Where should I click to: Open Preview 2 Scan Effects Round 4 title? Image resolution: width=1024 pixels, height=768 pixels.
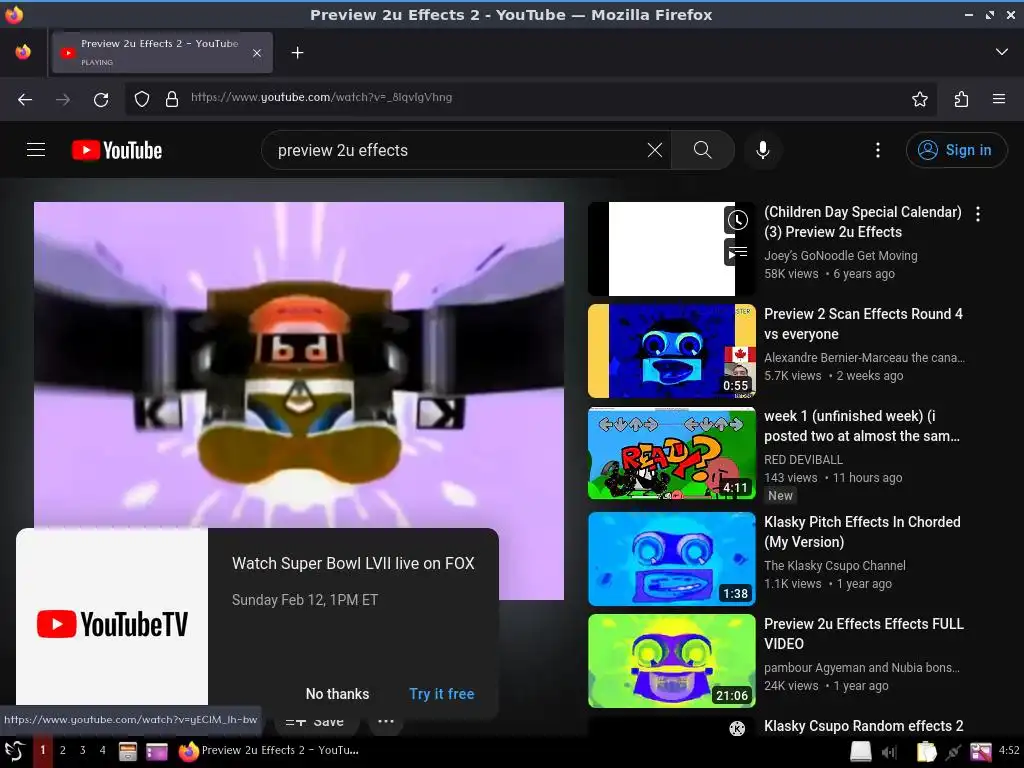click(863, 324)
